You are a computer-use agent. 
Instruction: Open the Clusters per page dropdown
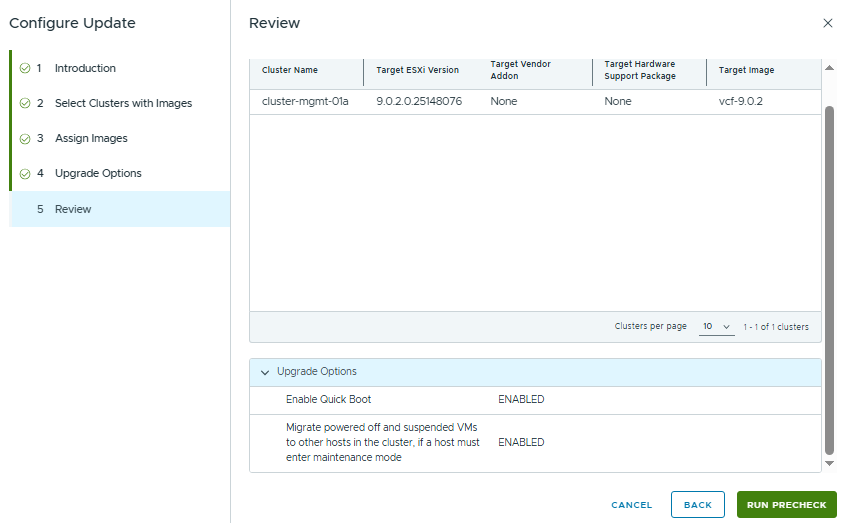716,327
